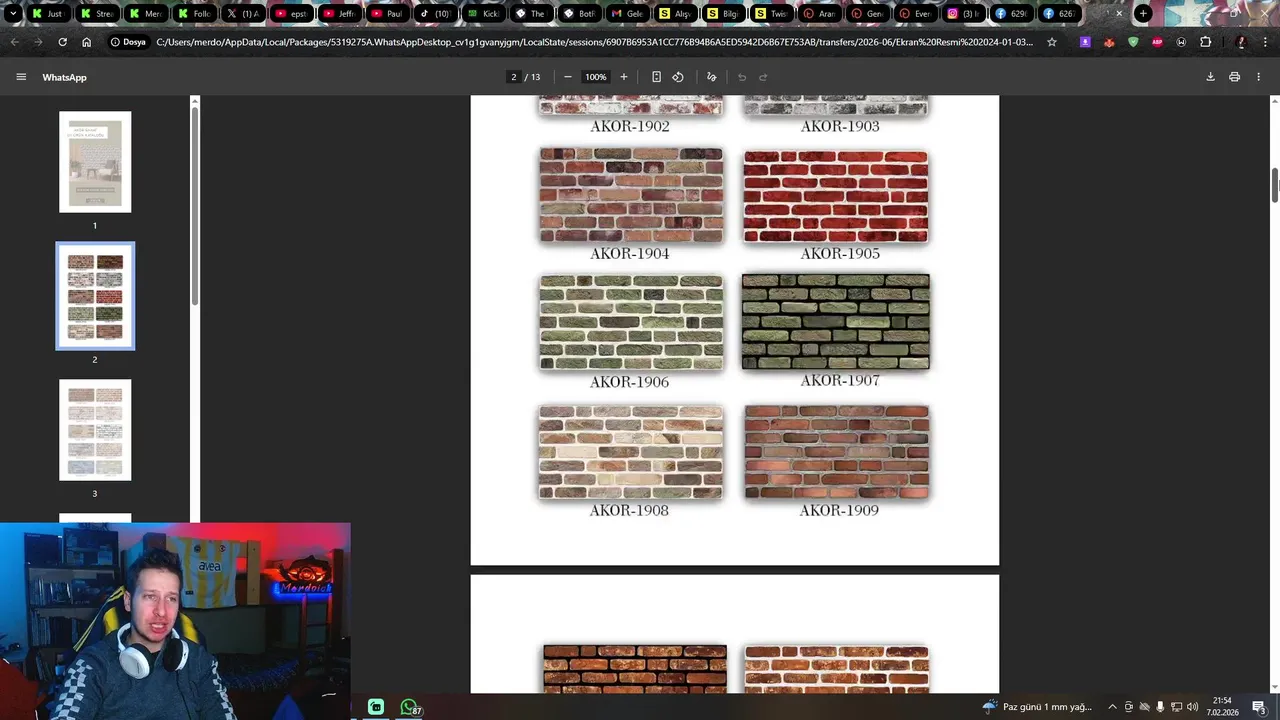The height and width of the screenshot is (720, 1280).
Task: Click the AKOR-1906 green brick image
Action: [631, 322]
